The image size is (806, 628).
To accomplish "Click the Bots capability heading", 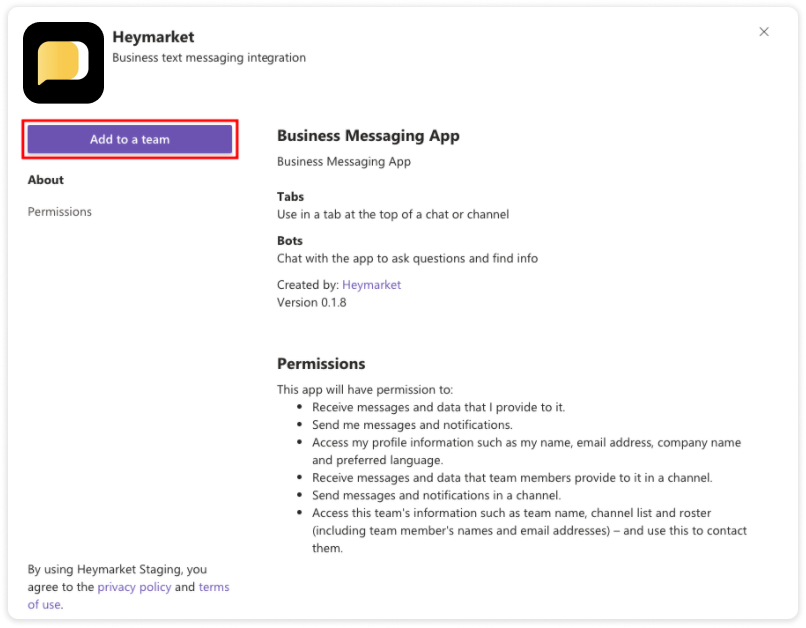I will (x=290, y=241).
